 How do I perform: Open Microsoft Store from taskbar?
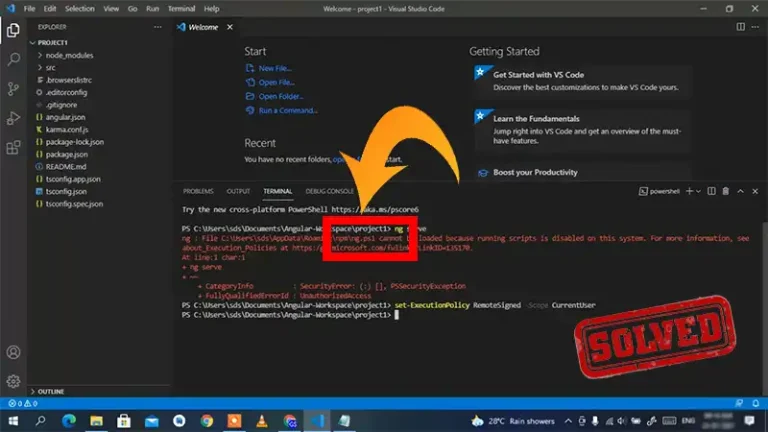[123, 421]
